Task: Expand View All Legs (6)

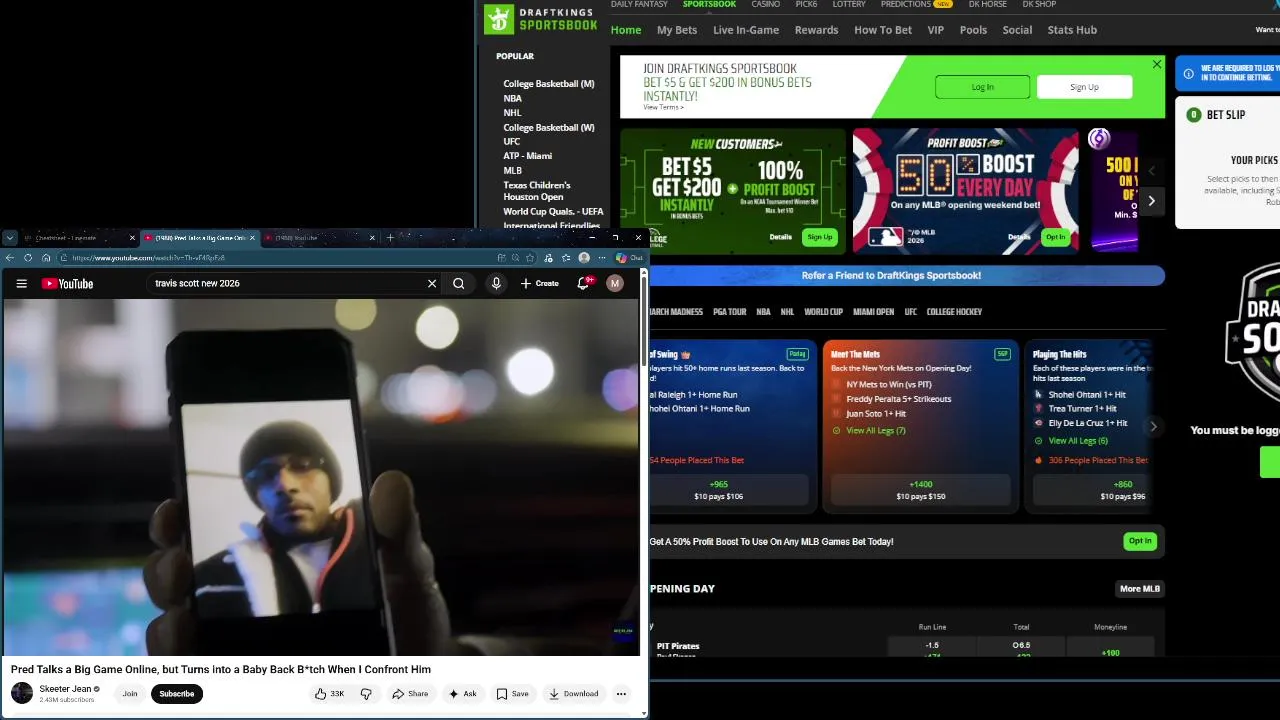Action: point(1077,441)
